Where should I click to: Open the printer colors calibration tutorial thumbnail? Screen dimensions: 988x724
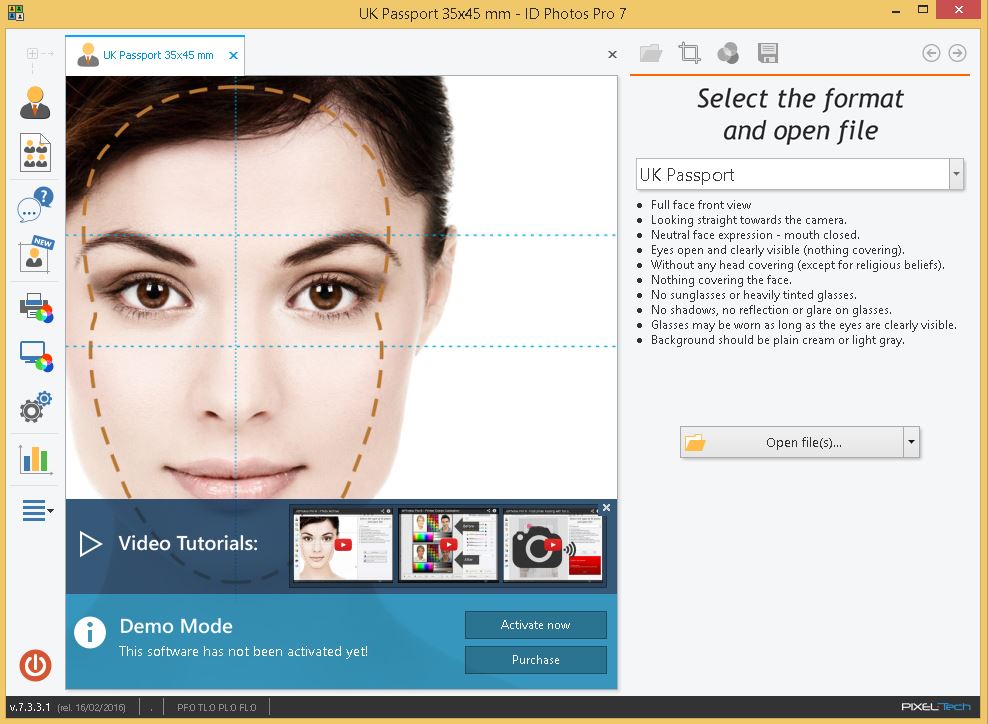point(448,546)
